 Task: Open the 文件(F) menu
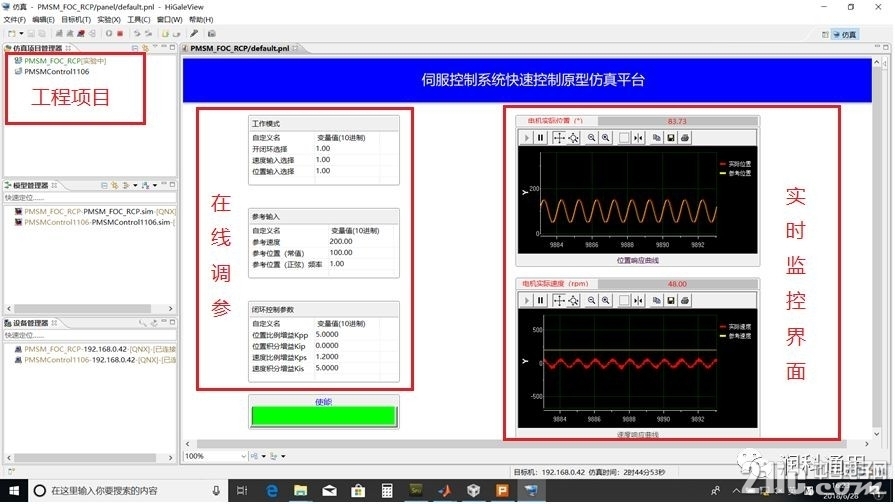pyautogui.click(x=14, y=19)
